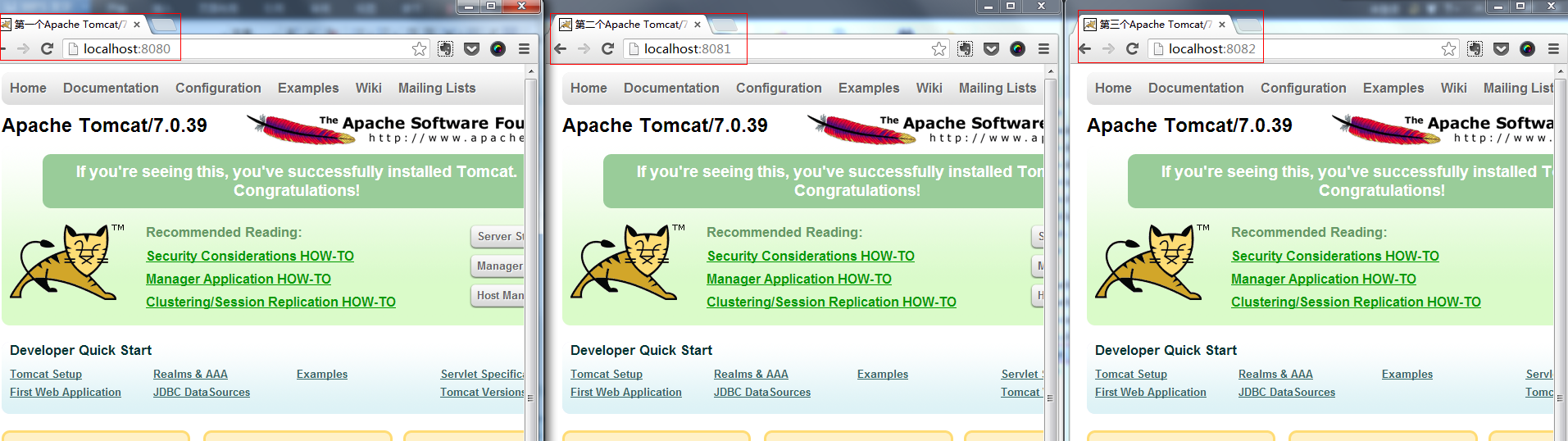The width and height of the screenshot is (1568, 441).
Task: Go back in localhost:8081 window
Action: [561, 48]
